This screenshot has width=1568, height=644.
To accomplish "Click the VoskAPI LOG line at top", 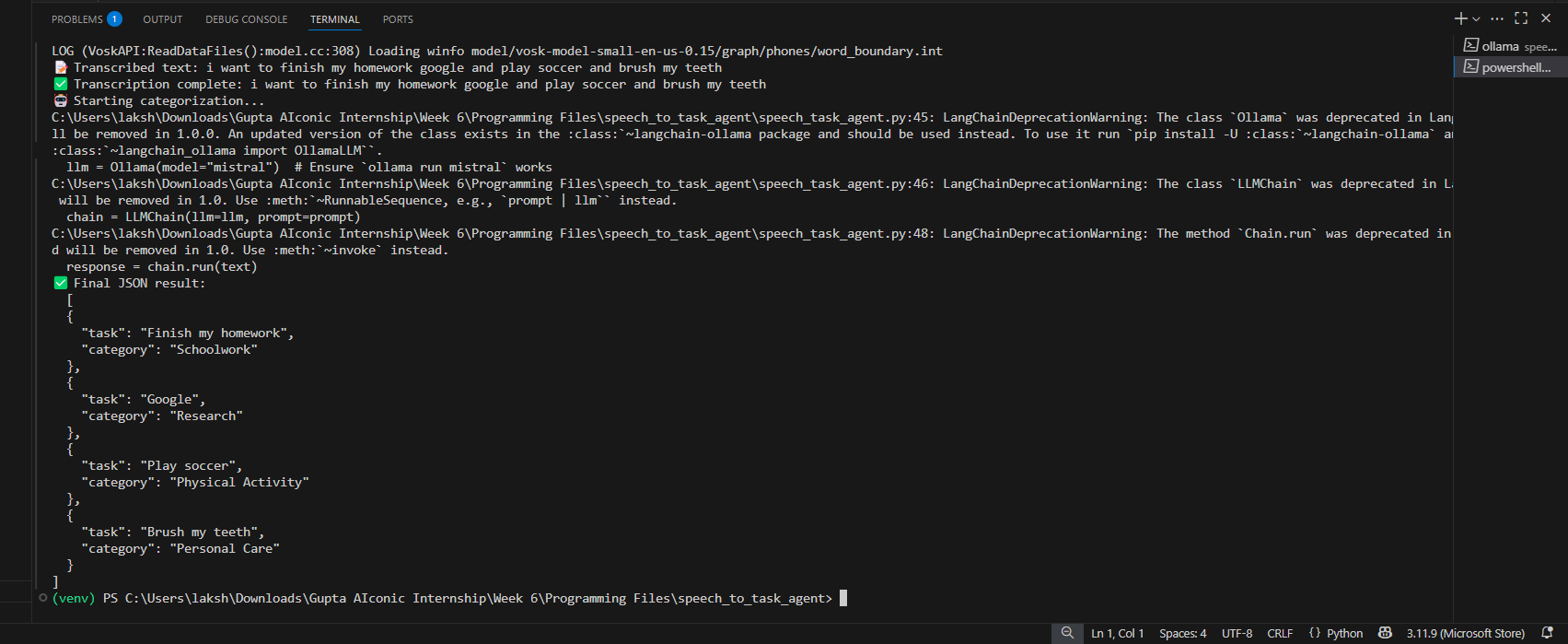I will [497, 51].
